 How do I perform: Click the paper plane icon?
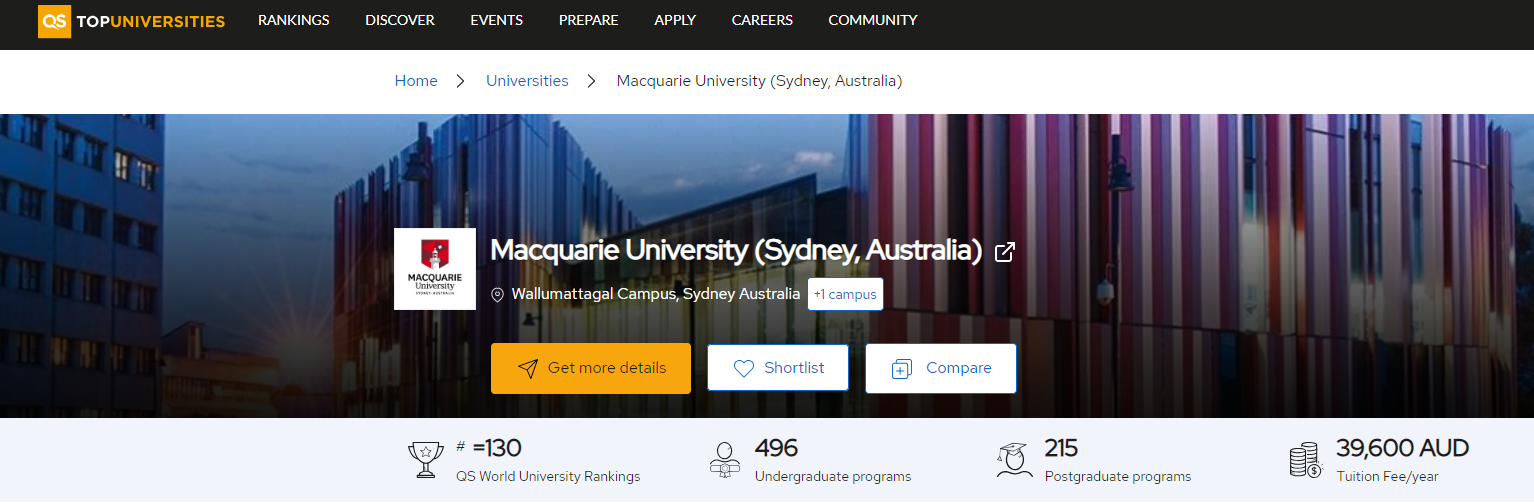528,368
